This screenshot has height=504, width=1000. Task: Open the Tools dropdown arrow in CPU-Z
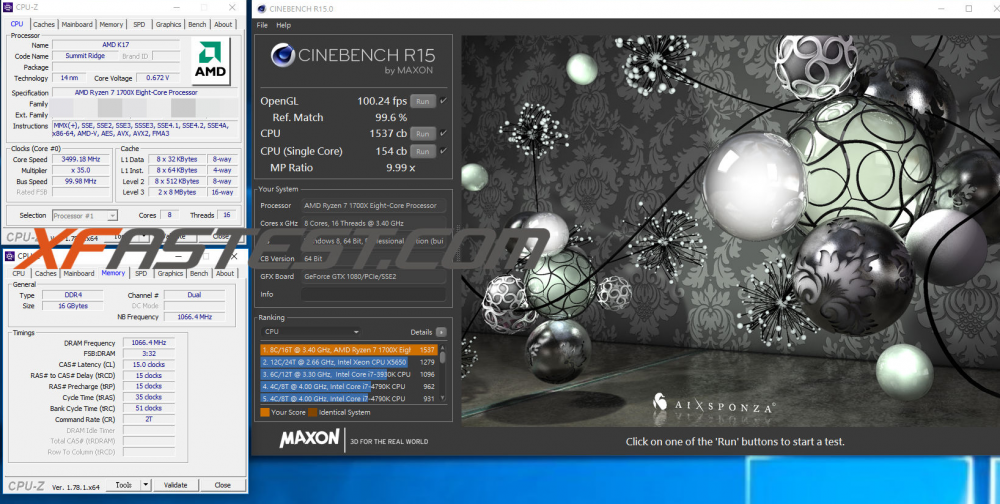(x=146, y=485)
